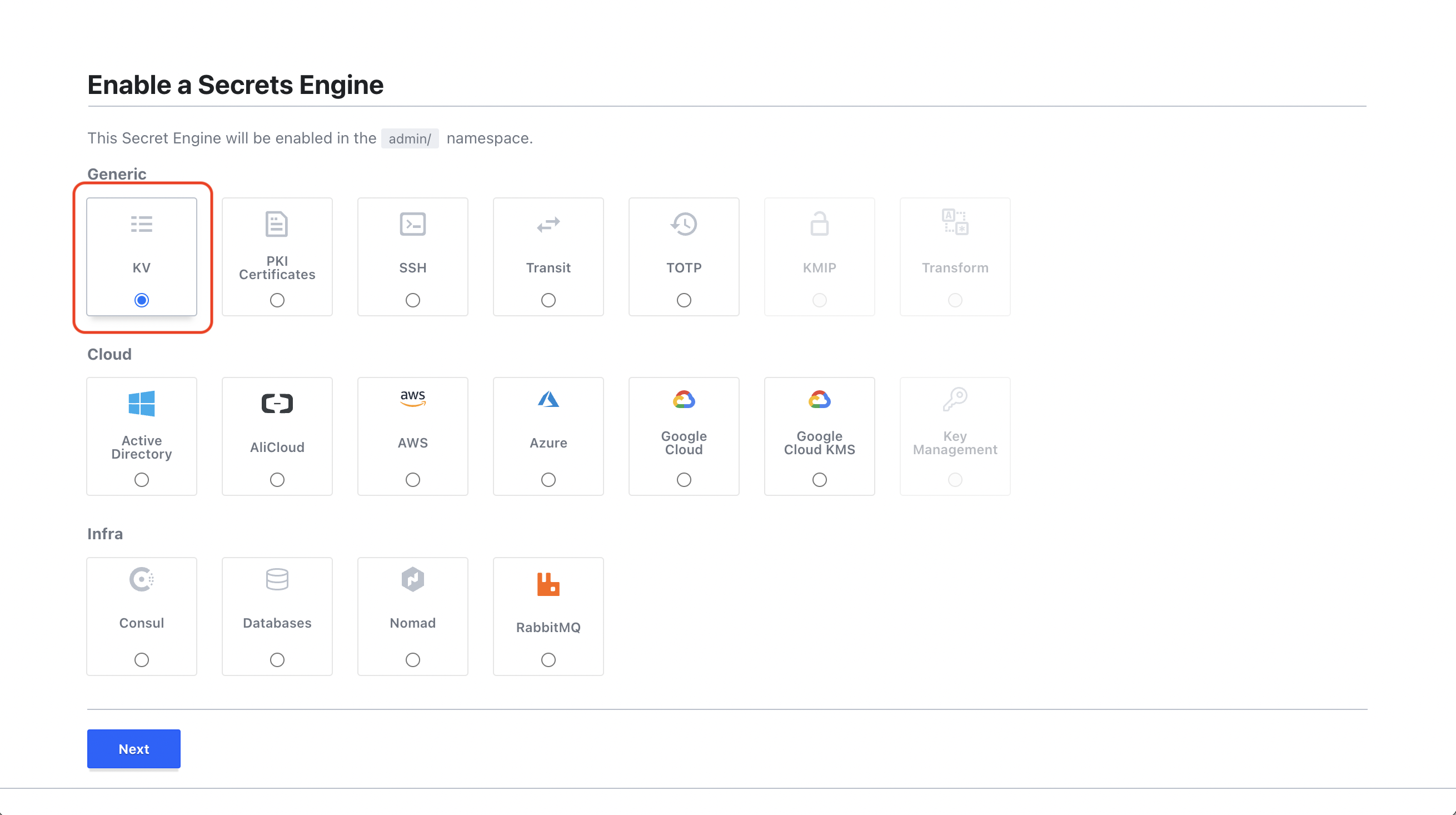Select the AliCloud radio button
1456x815 pixels.
[x=277, y=480]
